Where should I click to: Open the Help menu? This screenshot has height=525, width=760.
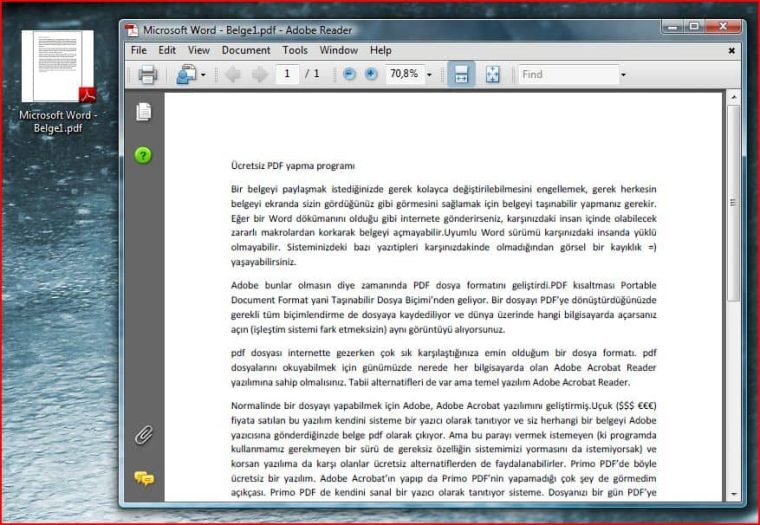[x=380, y=50]
